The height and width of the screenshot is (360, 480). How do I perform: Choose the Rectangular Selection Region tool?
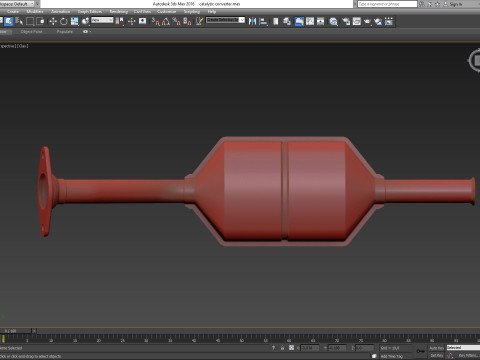(30, 22)
